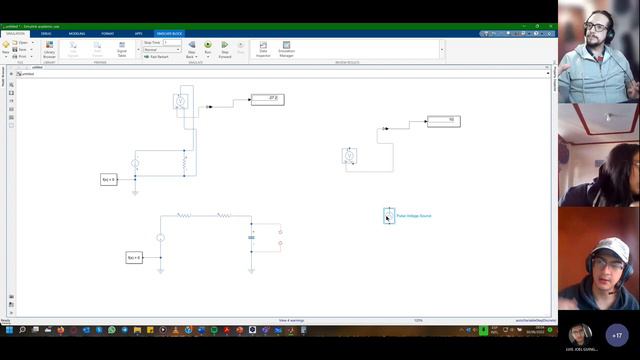Click the untitled model breadcrumb
The height and width of the screenshot is (360, 640).
[28, 74]
